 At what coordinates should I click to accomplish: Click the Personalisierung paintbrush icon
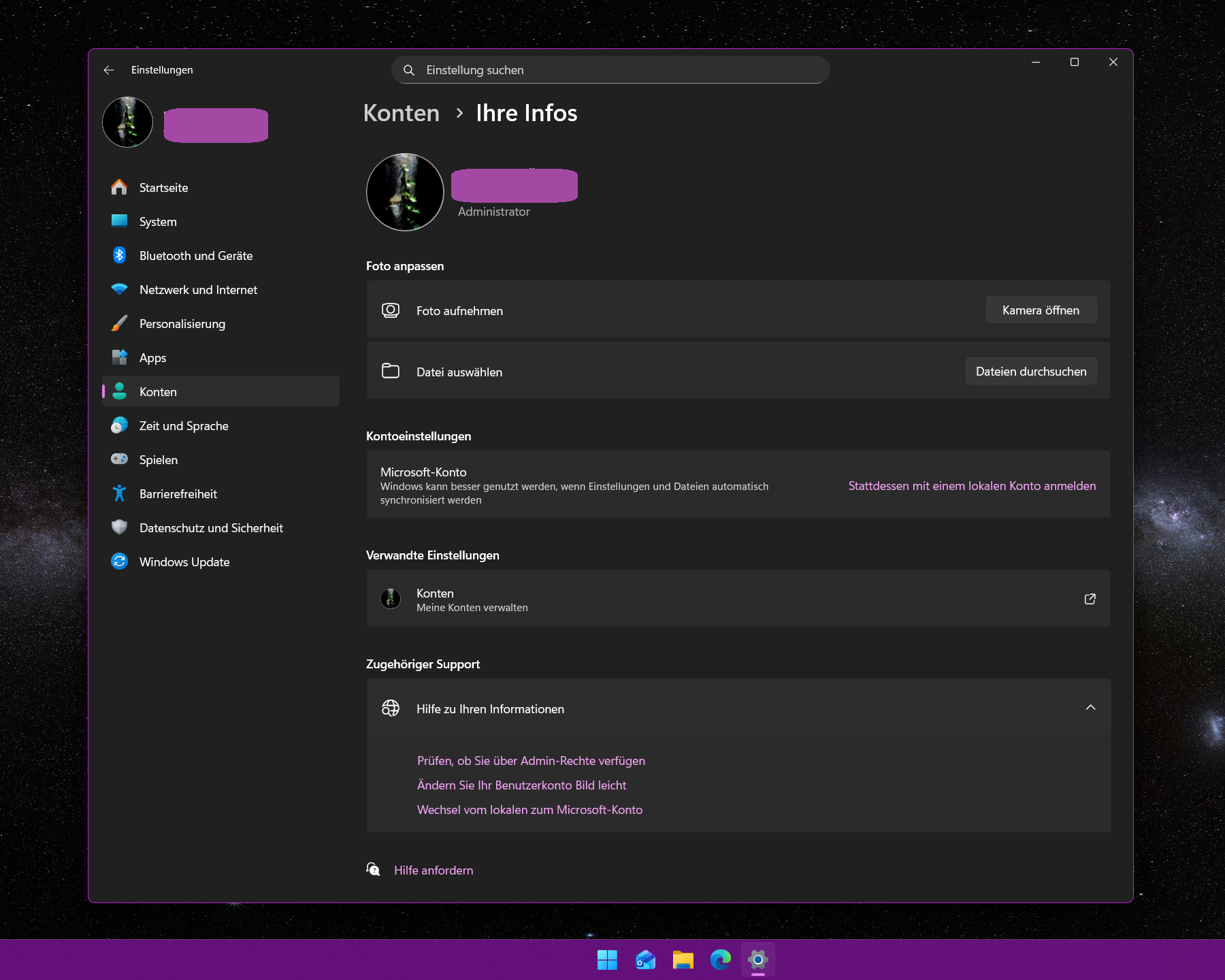pos(120,323)
